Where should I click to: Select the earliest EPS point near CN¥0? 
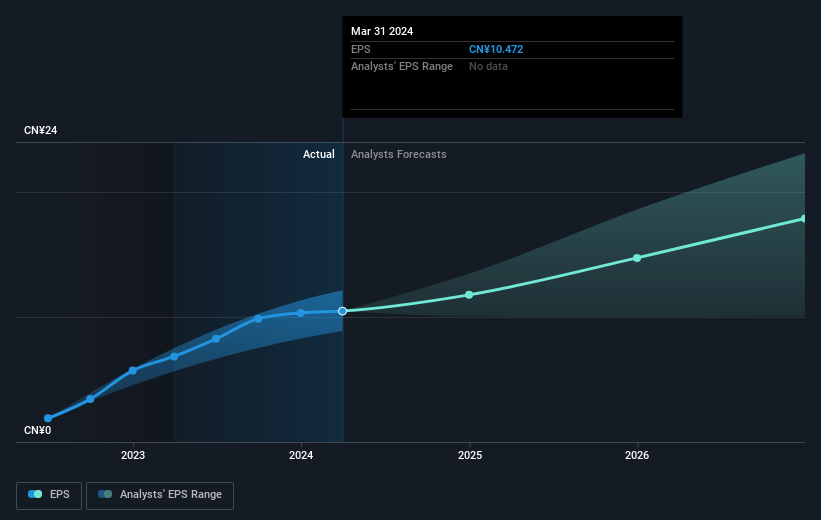point(48,418)
